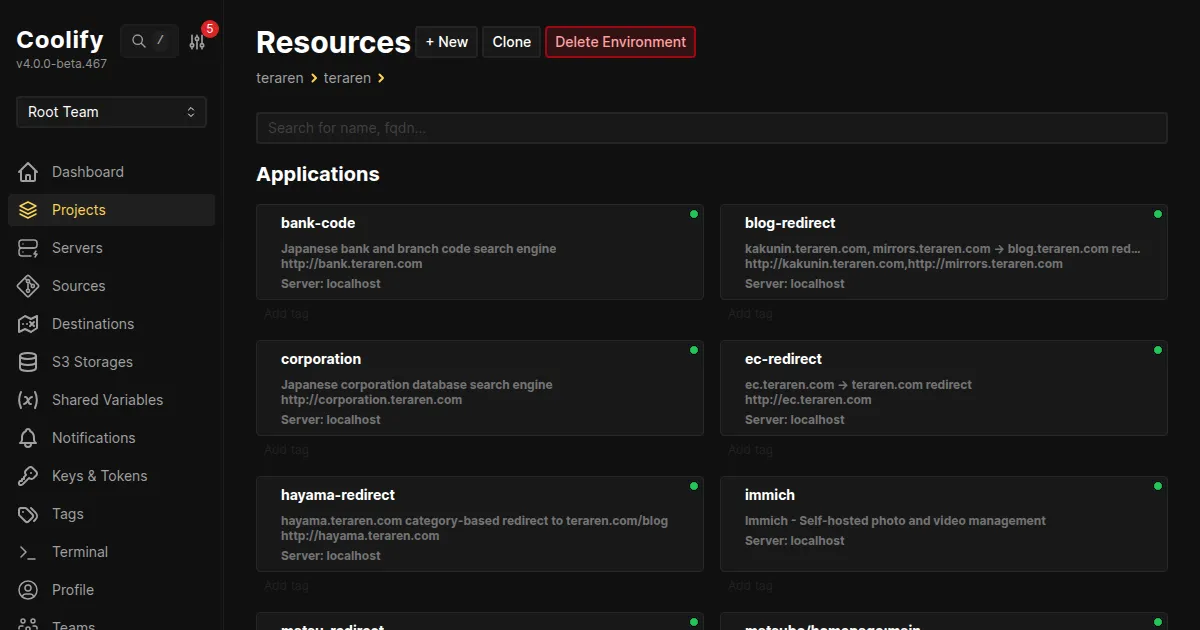The height and width of the screenshot is (630, 1200).
Task: Click the Sources git icon
Action: point(28,286)
